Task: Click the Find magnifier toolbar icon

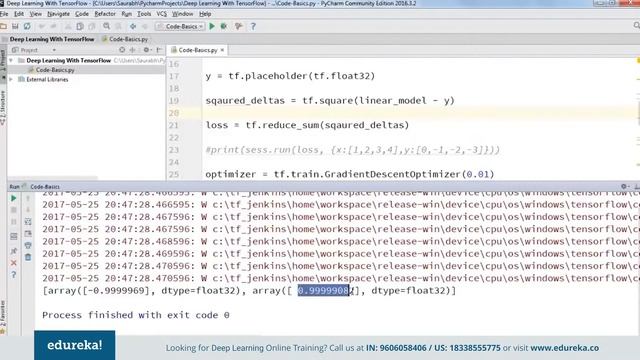Action: point(107,27)
